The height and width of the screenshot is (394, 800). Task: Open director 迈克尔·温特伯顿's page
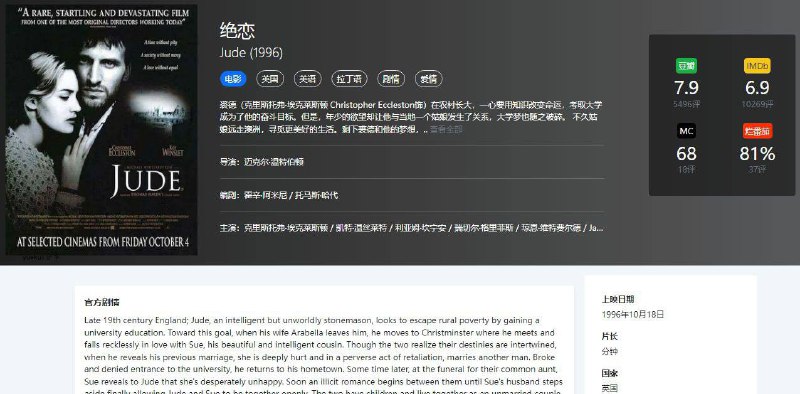tap(274, 162)
